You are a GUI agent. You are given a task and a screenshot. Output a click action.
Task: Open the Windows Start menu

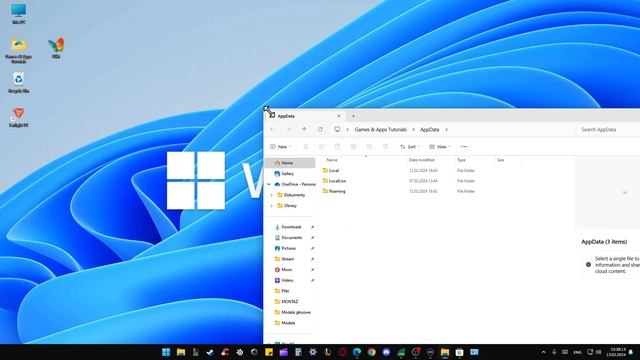pos(166,352)
